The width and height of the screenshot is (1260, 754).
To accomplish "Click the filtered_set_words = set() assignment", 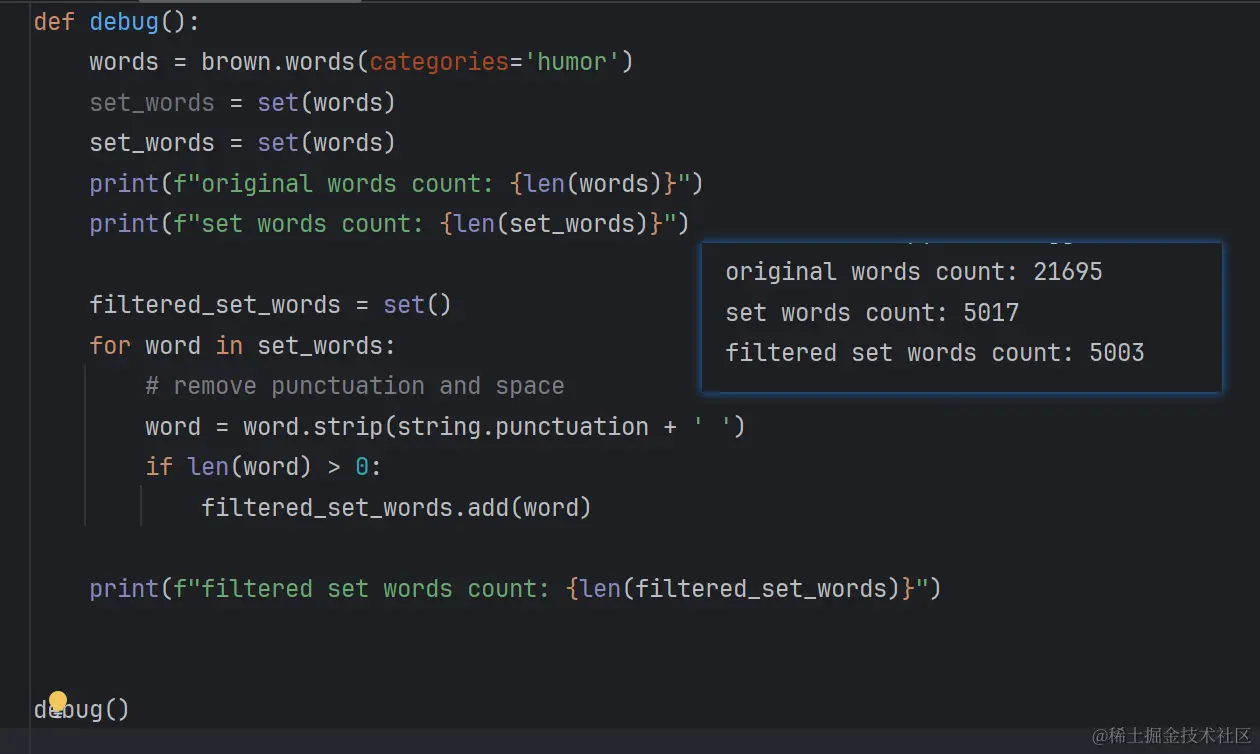I will point(270,305).
